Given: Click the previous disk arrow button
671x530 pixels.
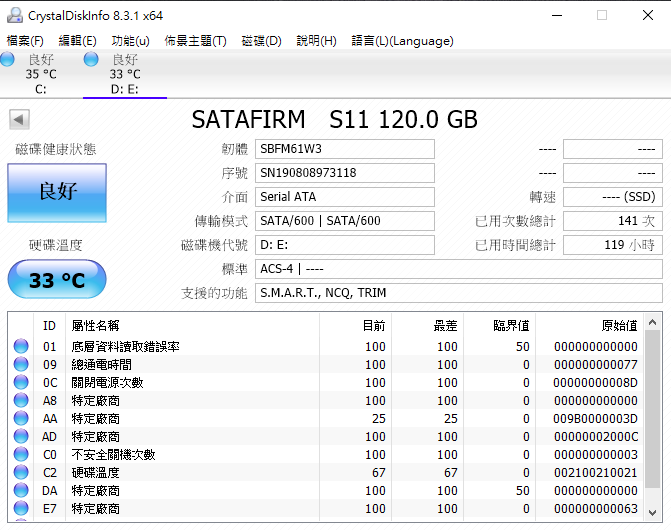Looking at the screenshot, I should (x=19, y=119).
